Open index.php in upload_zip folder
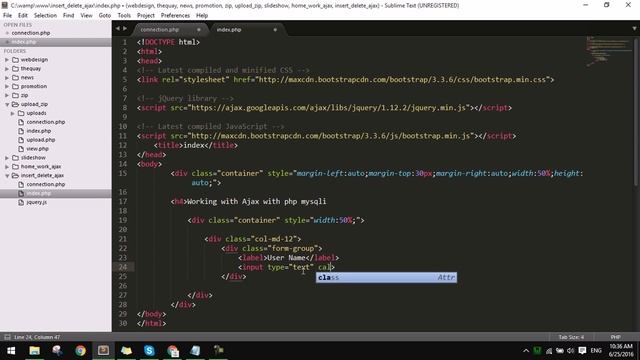The image size is (640, 360). pyautogui.click(x=39, y=131)
